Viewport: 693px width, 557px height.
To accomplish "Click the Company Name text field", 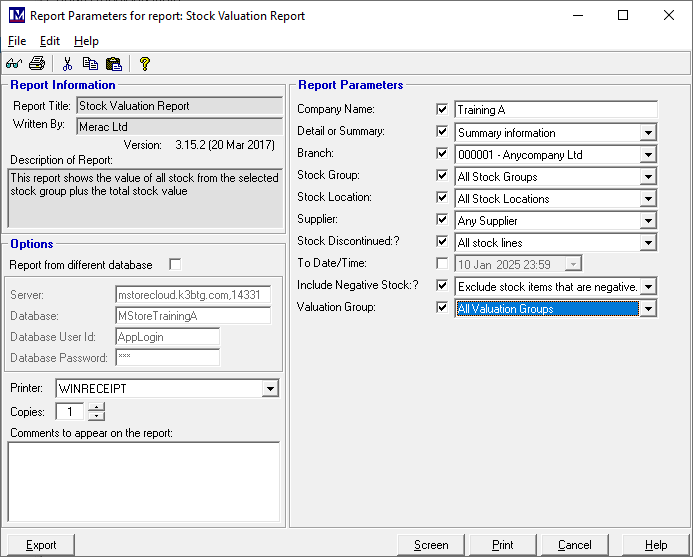I will pos(555,110).
